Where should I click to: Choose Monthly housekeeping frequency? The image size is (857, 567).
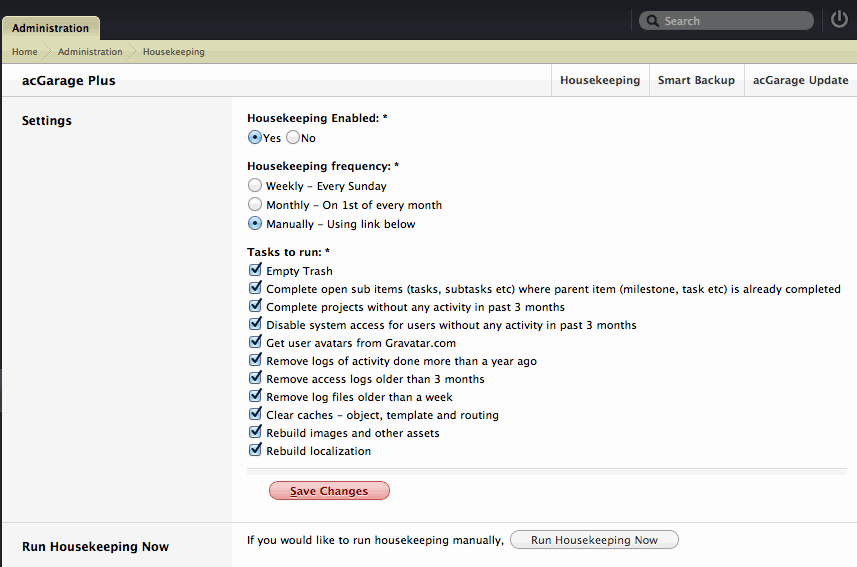click(255, 204)
